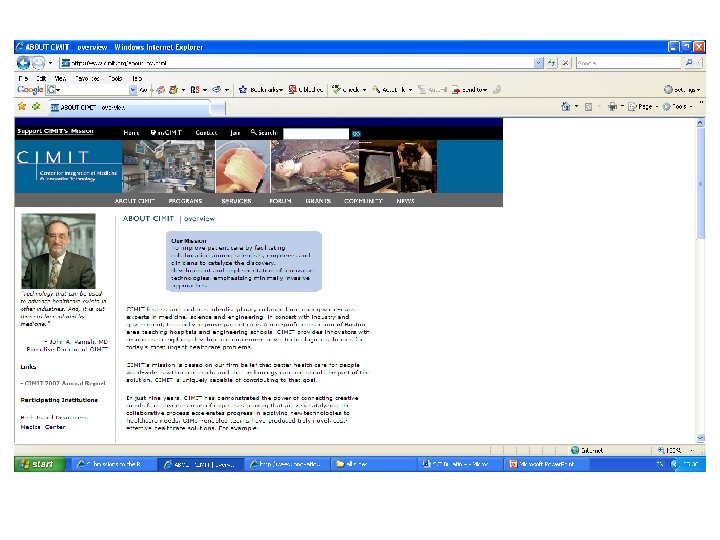Click the CIMIT site search input field
Viewport: 720px width, 540px height.
pyautogui.click(x=316, y=134)
